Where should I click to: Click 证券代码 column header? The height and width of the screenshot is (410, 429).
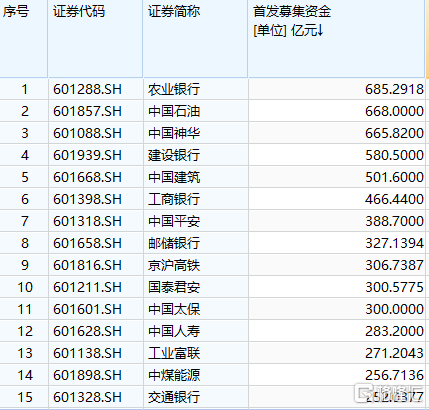pos(95,38)
